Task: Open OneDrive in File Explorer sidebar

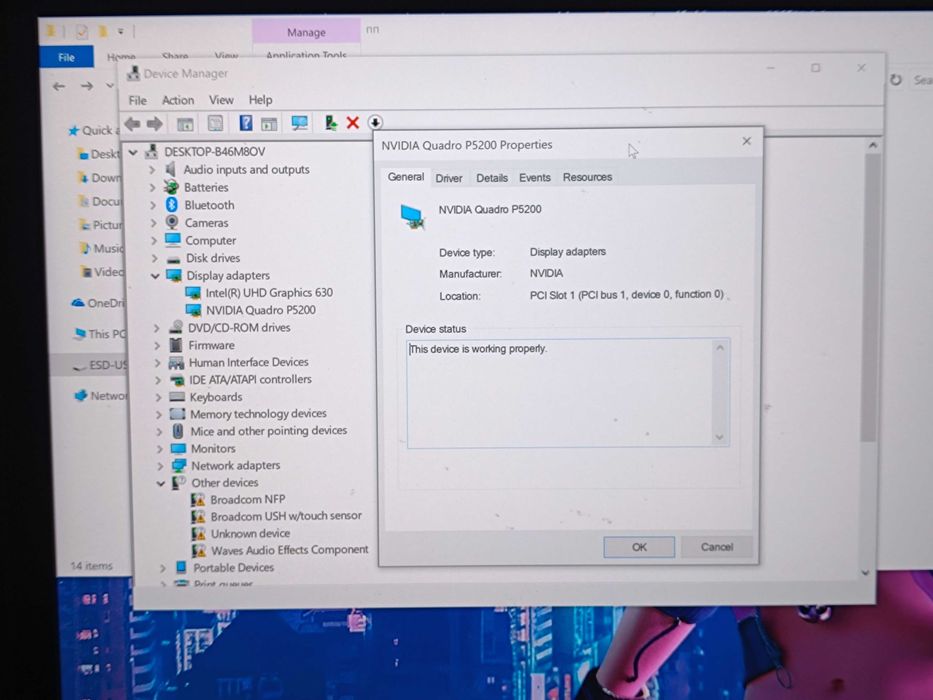Action: pos(99,303)
